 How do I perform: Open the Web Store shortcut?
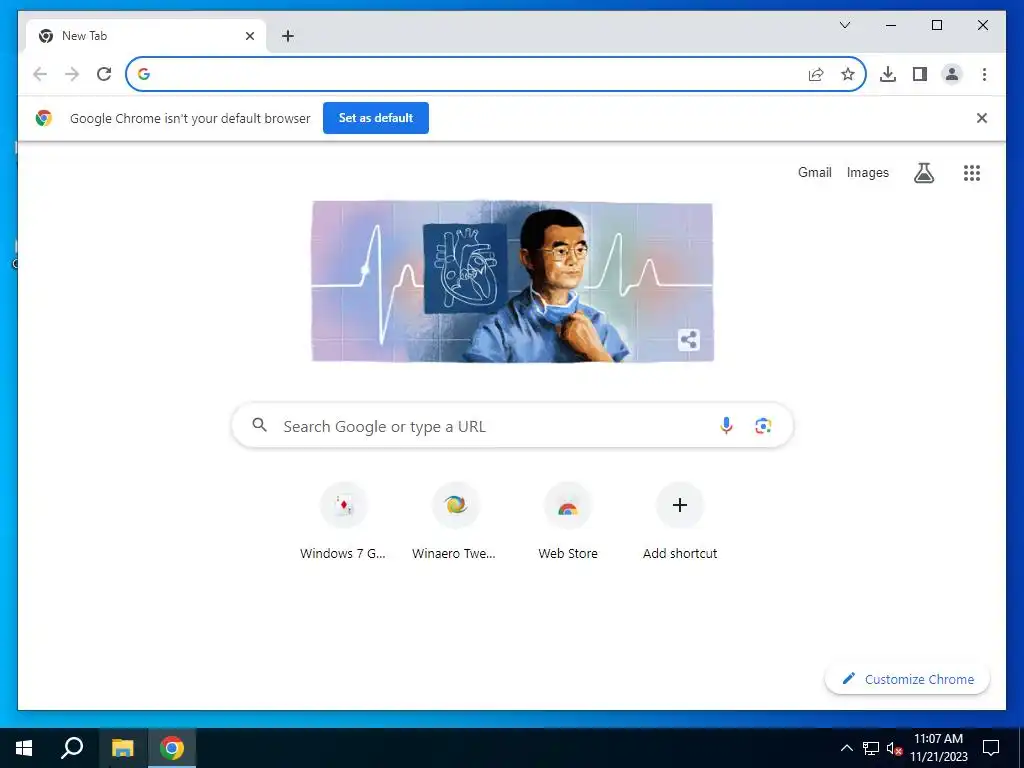568,522
